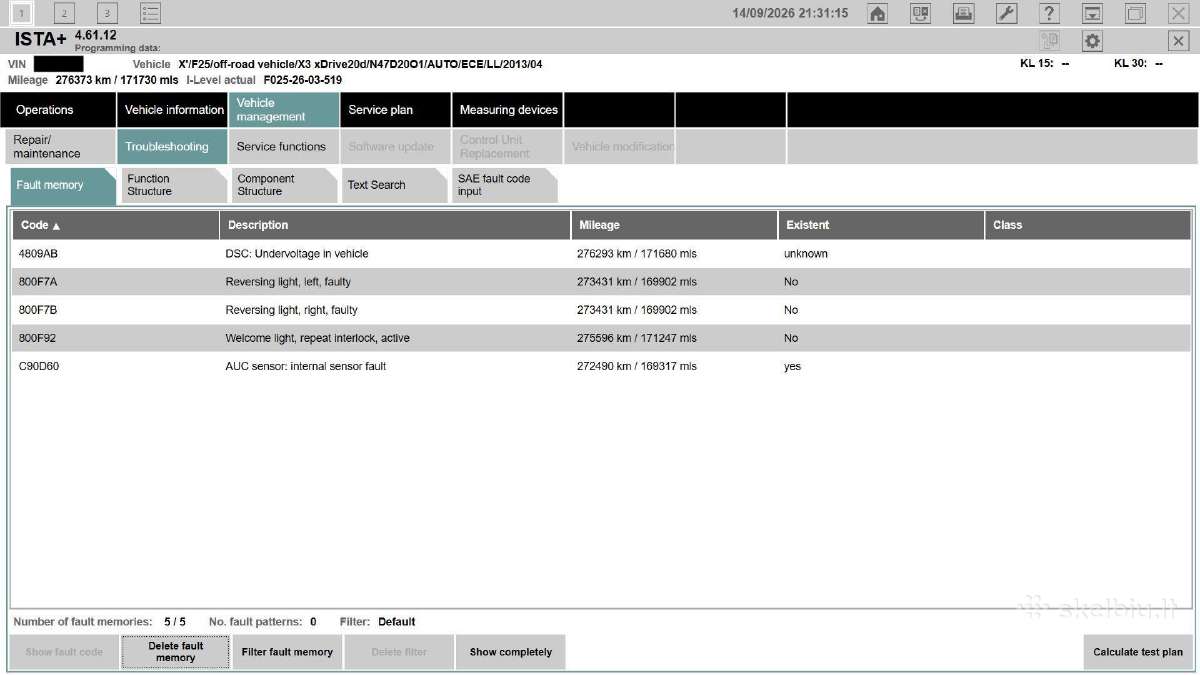
Task: Click the minimize-to-tray icon in top toolbar
Action: pos(1092,13)
